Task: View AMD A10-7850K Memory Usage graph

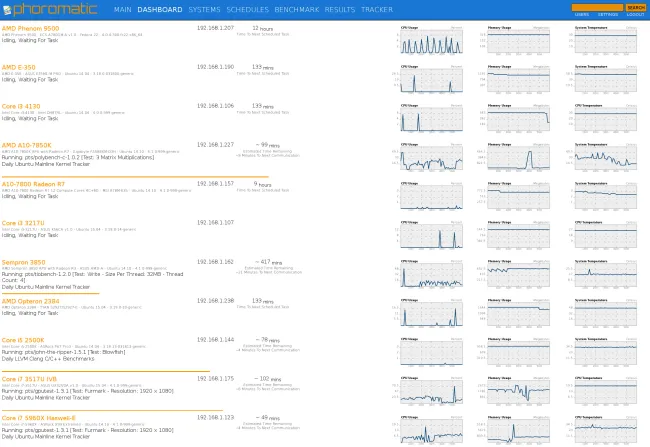Action: tap(518, 158)
